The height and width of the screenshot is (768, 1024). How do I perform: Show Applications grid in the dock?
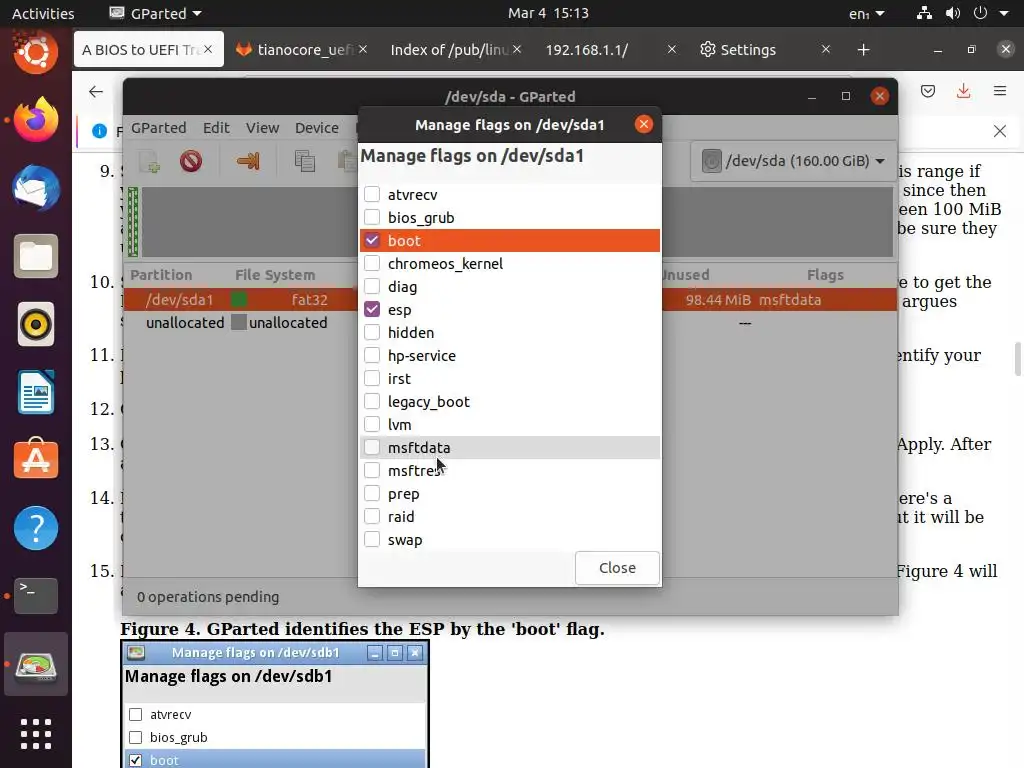click(35, 734)
